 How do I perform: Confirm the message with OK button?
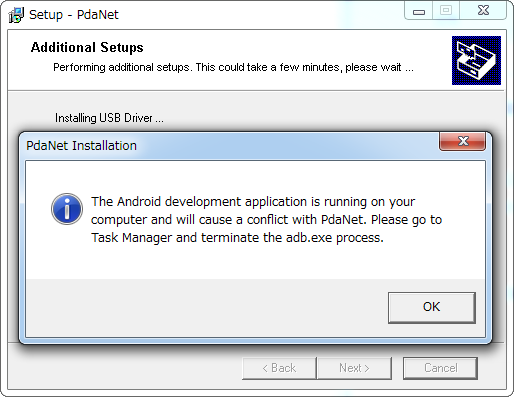[432, 307]
